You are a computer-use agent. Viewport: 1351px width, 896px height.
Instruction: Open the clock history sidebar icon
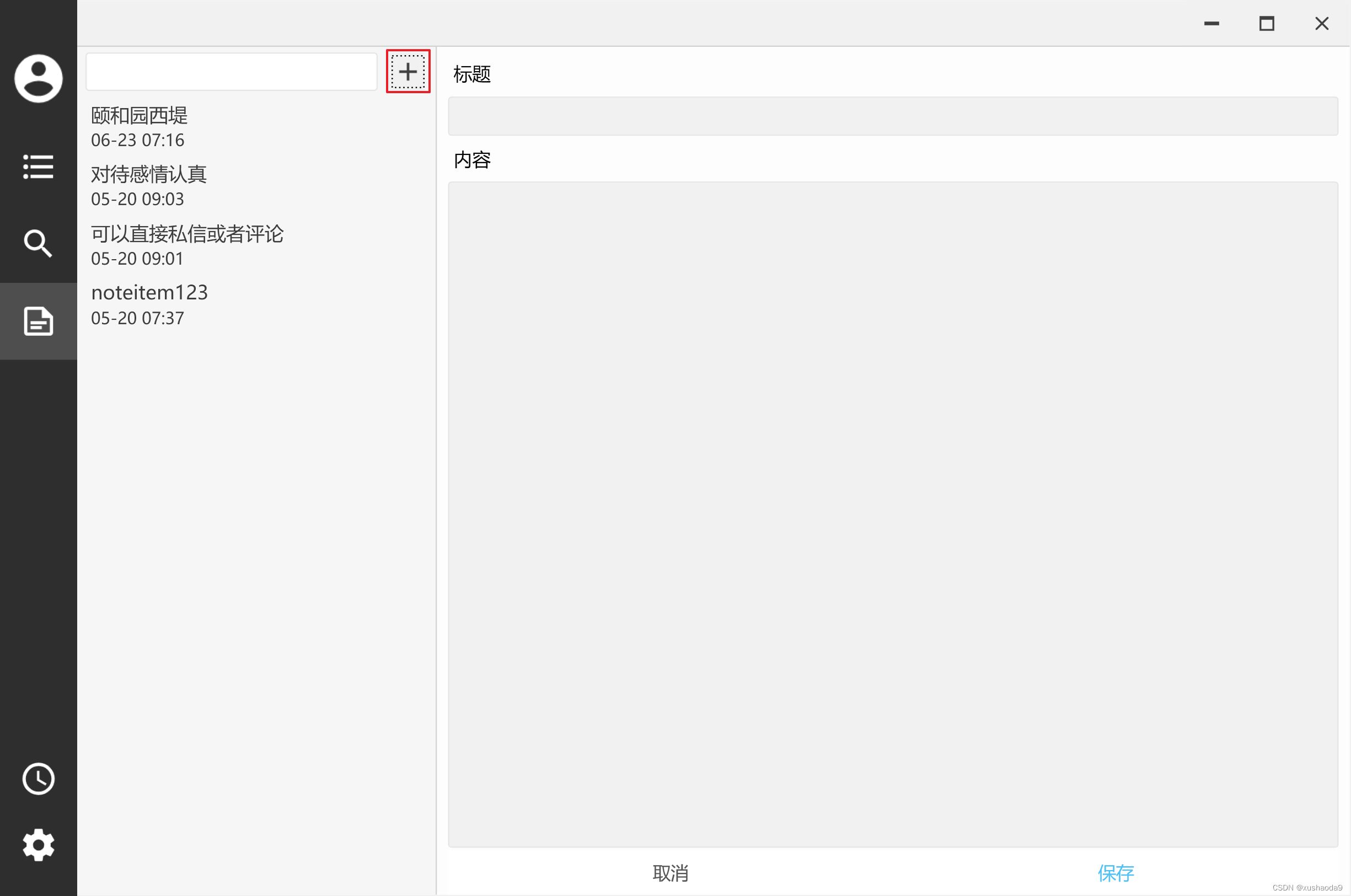point(38,779)
